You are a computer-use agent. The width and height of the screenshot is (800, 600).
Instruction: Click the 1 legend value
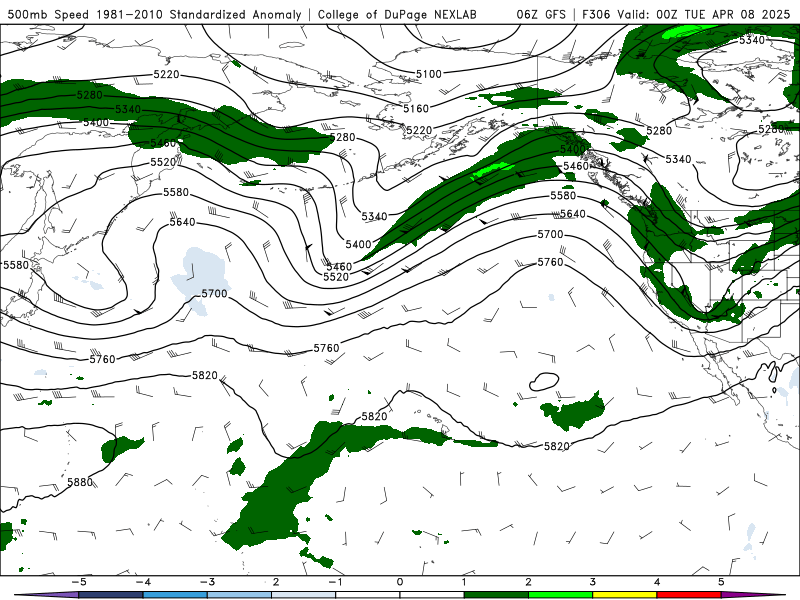pos(464,582)
